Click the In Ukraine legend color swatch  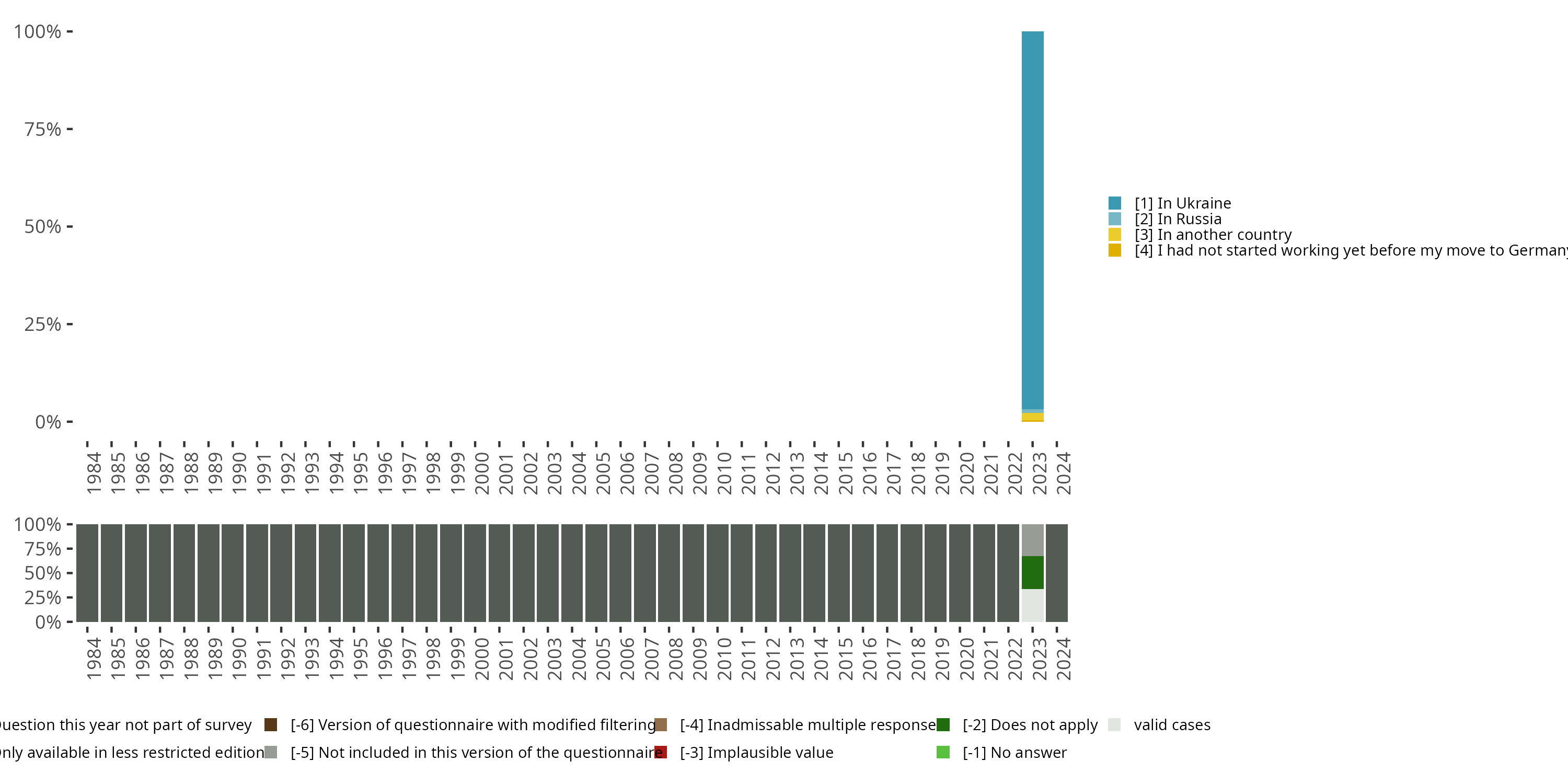tap(1114, 203)
